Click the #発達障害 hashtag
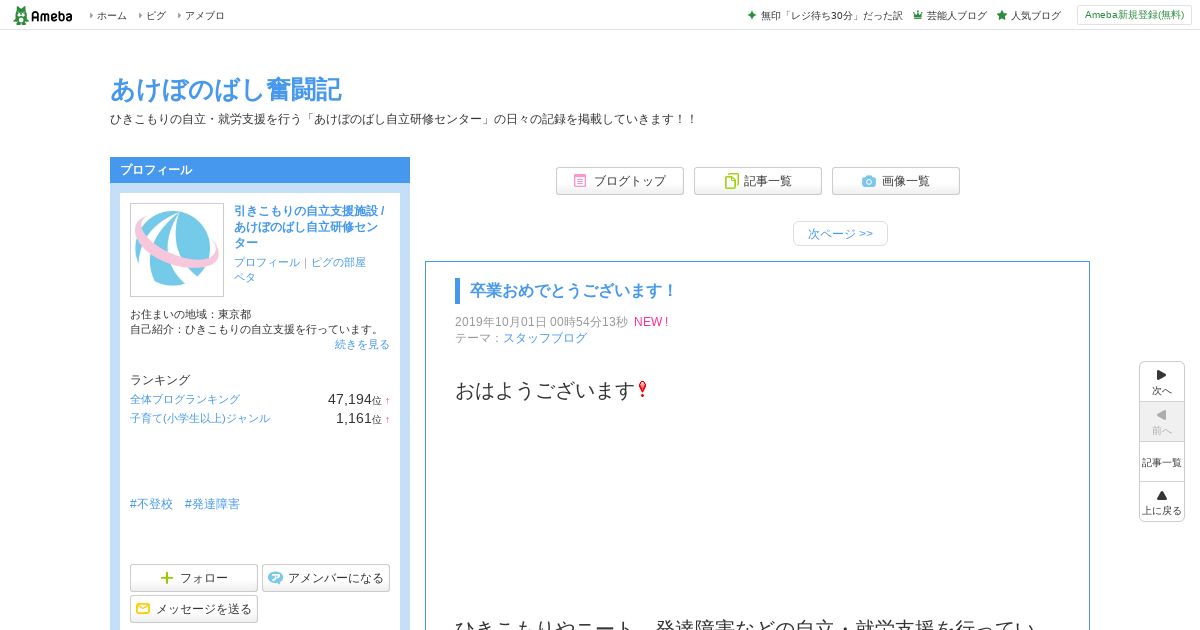The image size is (1200, 630). pyautogui.click(x=212, y=504)
